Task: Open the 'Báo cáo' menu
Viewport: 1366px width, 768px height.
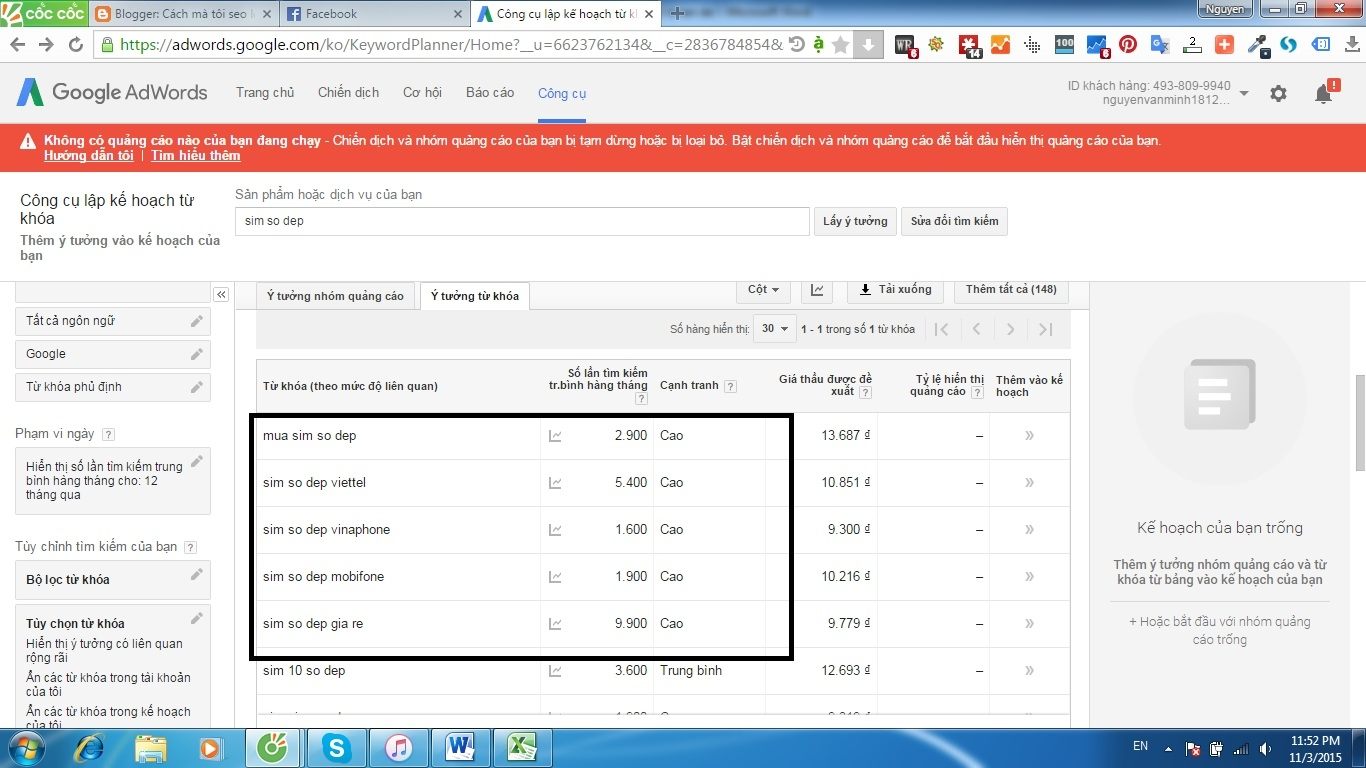Action: [490, 92]
